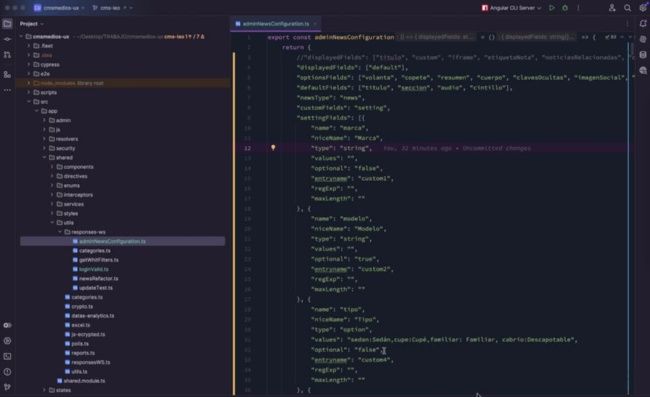The width and height of the screenshot is (650, 397).
Task: Open Search Everywhere magnifier icon
Action: 628,8
